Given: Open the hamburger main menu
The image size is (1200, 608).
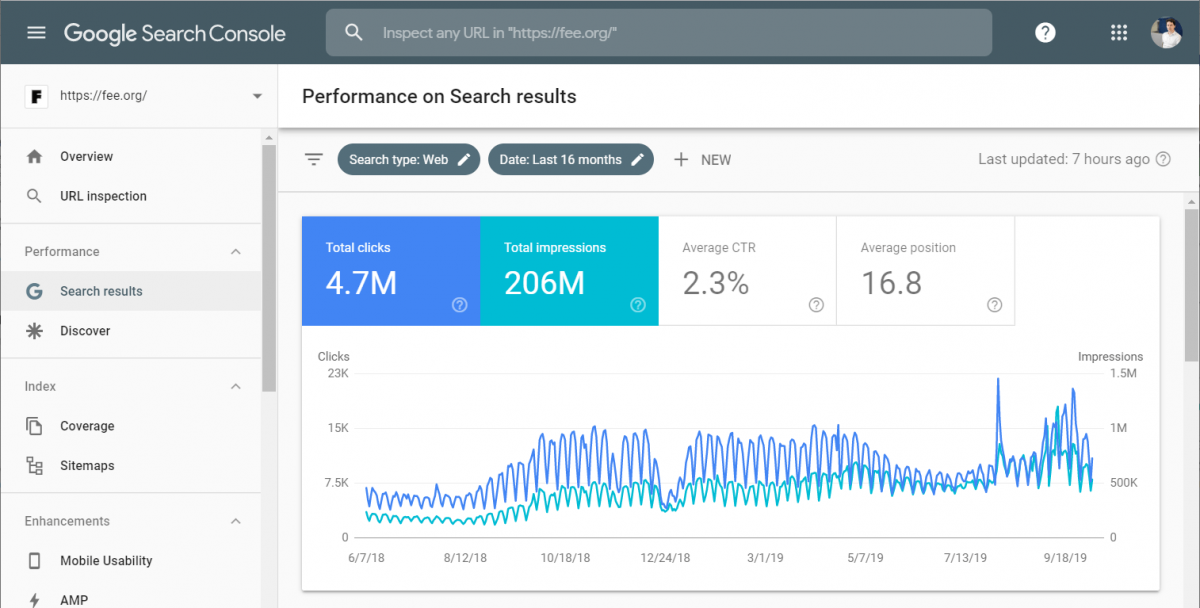Looking at the screenshot, I should (37, 33).
